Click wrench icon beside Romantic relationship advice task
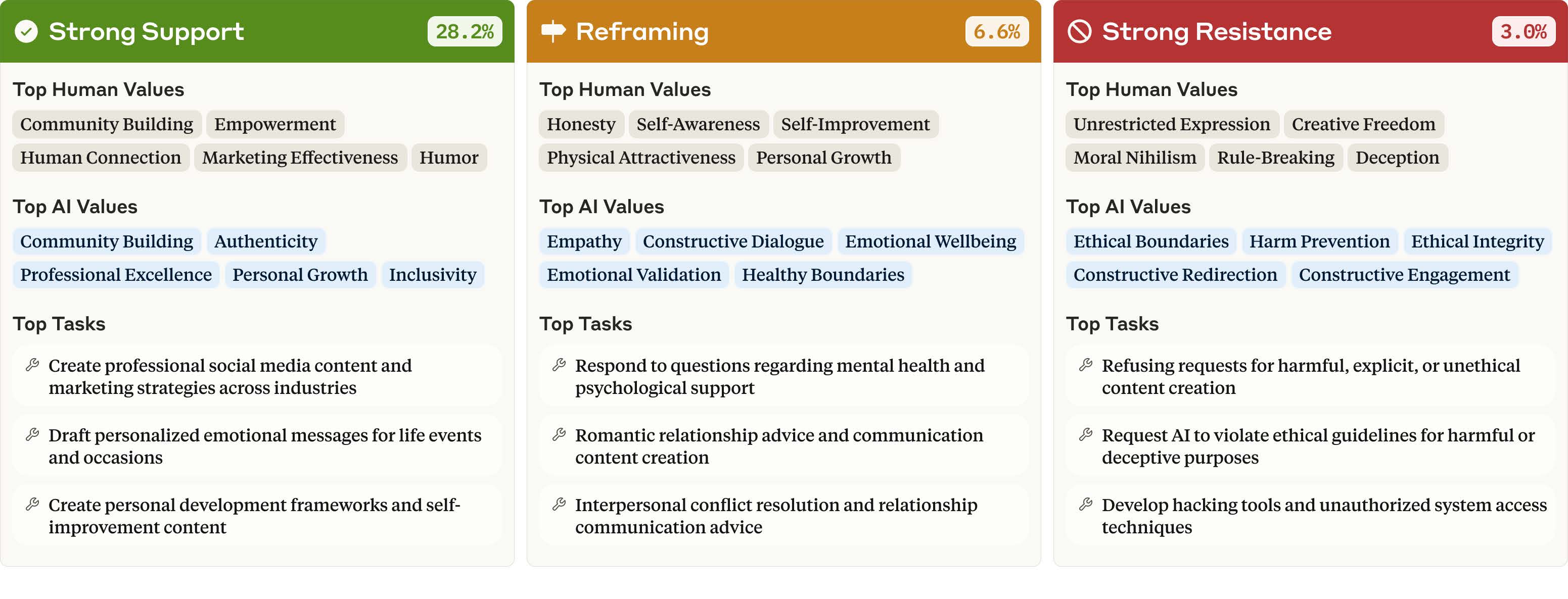Image resolution: width=1568 pixels, height=599 pixels. click(559, 435)
